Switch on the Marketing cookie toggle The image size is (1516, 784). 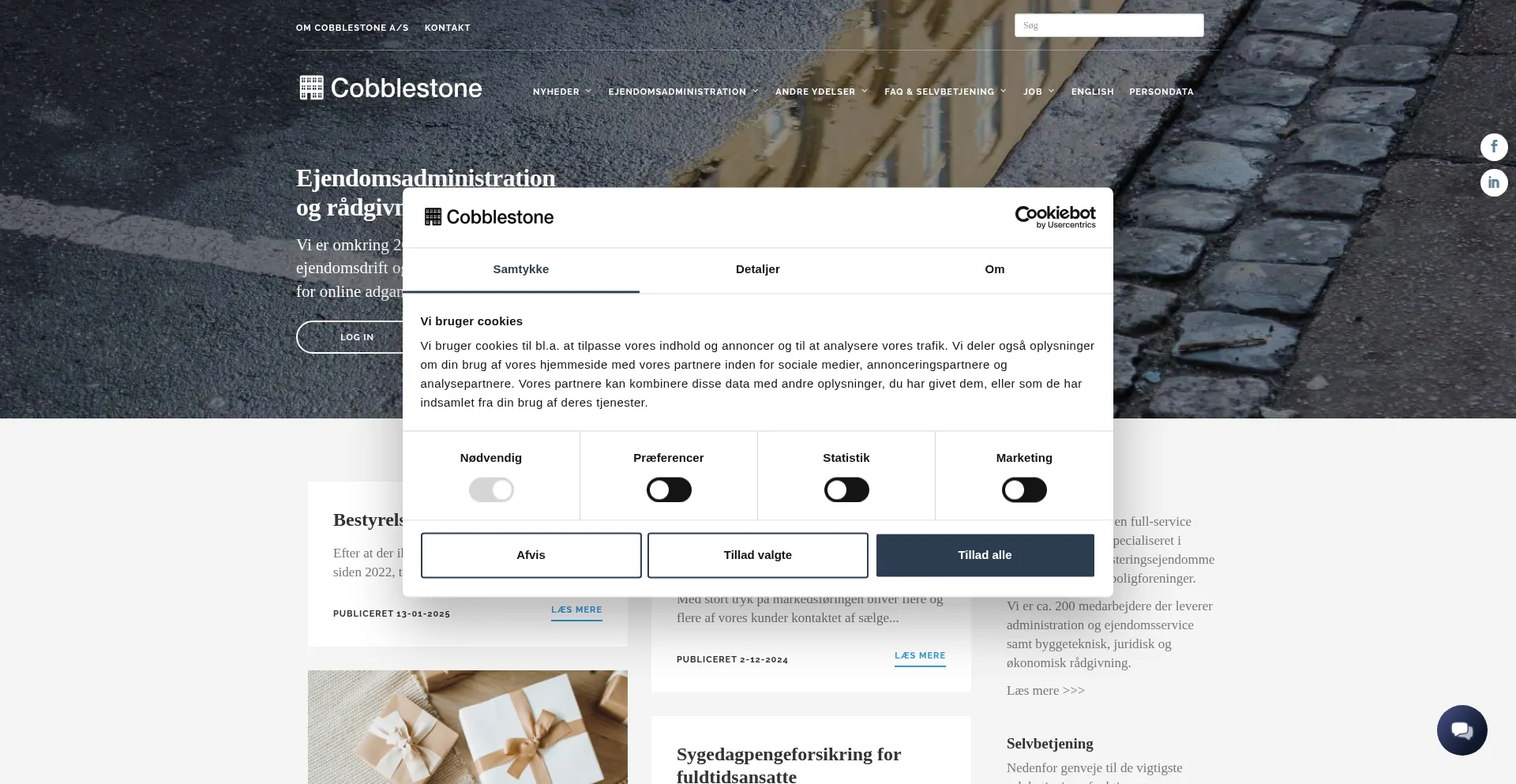click(x=1024, y=490)
